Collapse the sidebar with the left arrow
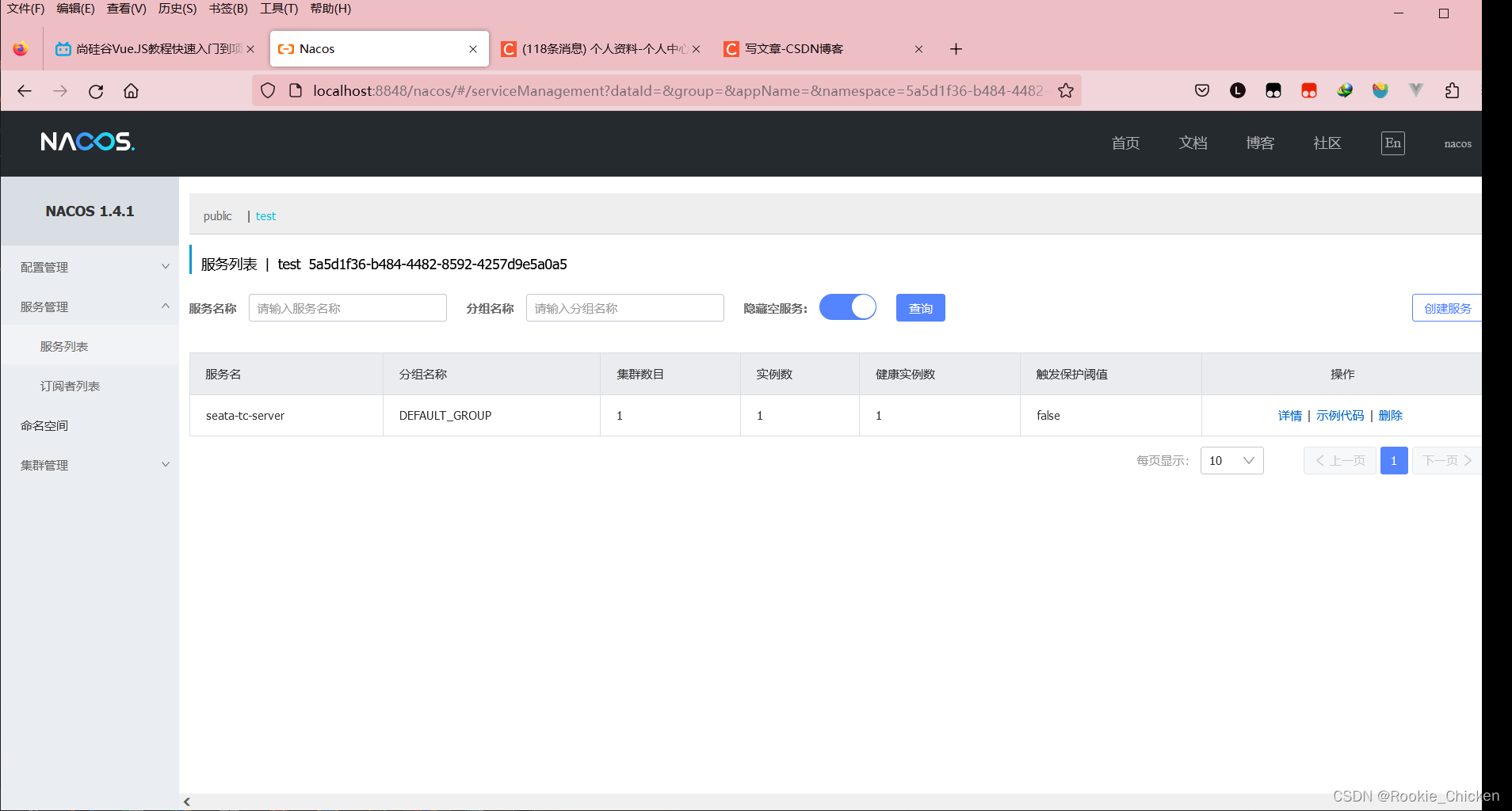1512x811 pixels. (x=187, y=801)
